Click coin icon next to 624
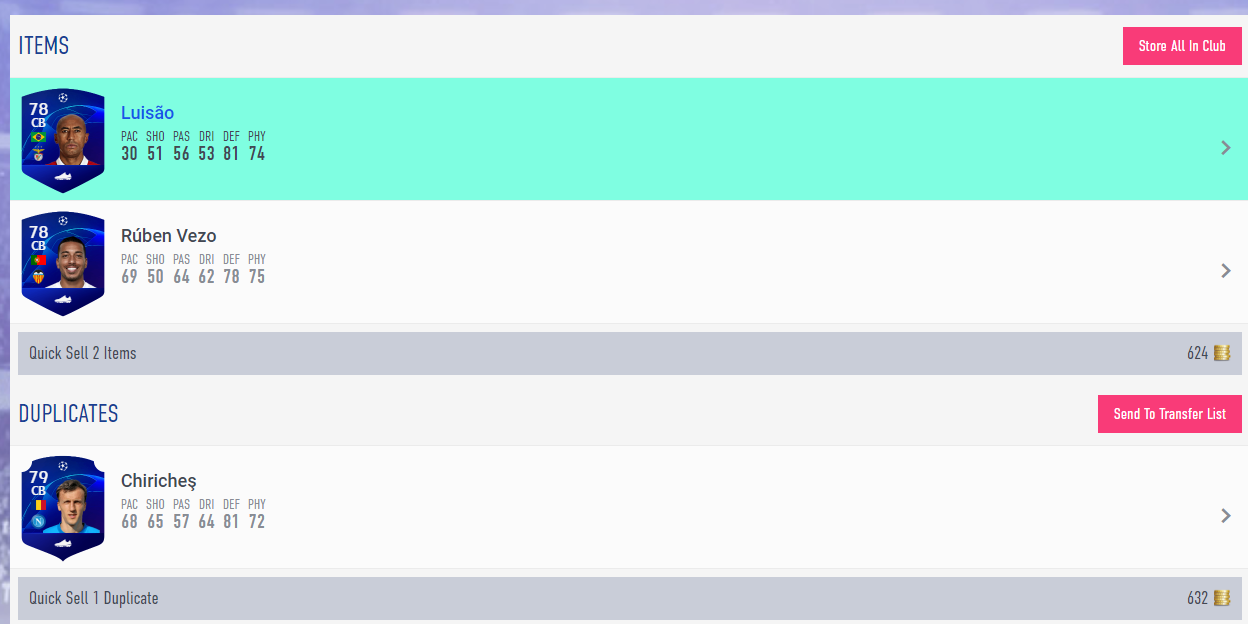 click(x=1222, y=353)
